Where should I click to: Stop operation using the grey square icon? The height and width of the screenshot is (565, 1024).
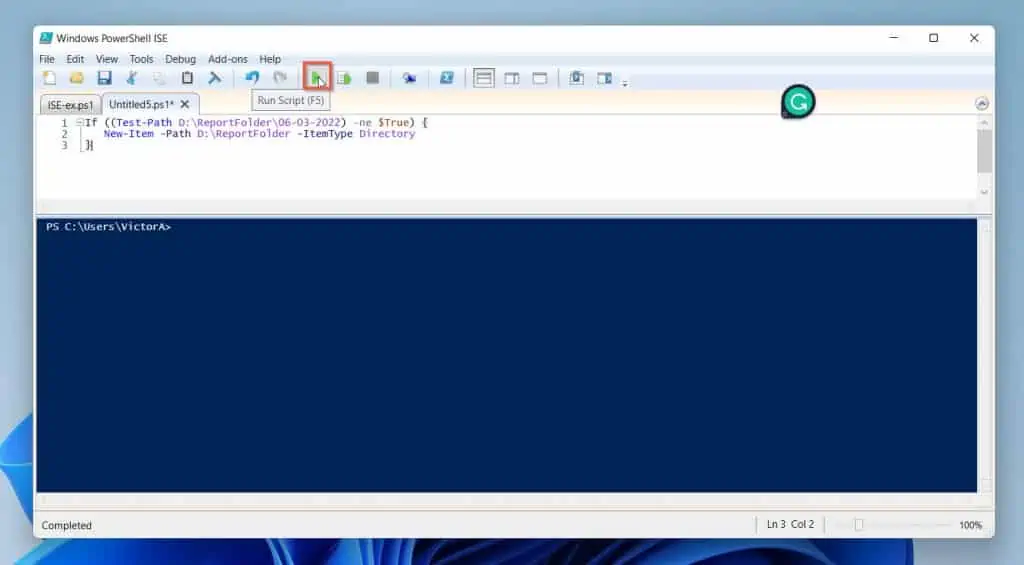(x=372, y=78)
